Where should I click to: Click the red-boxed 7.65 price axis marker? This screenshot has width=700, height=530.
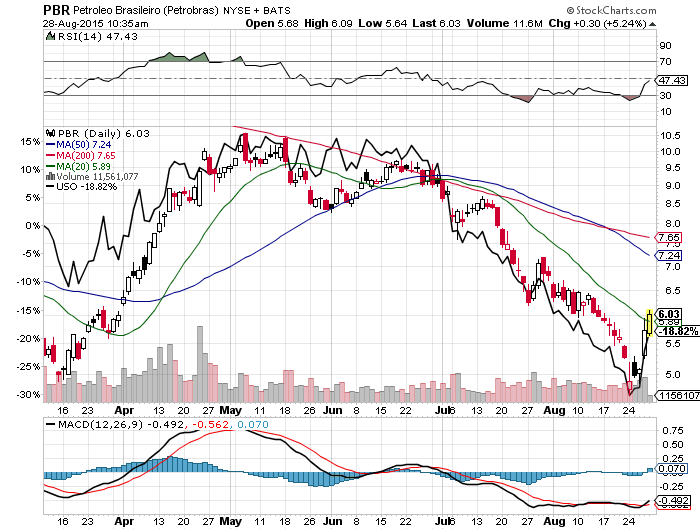[668, 238]
